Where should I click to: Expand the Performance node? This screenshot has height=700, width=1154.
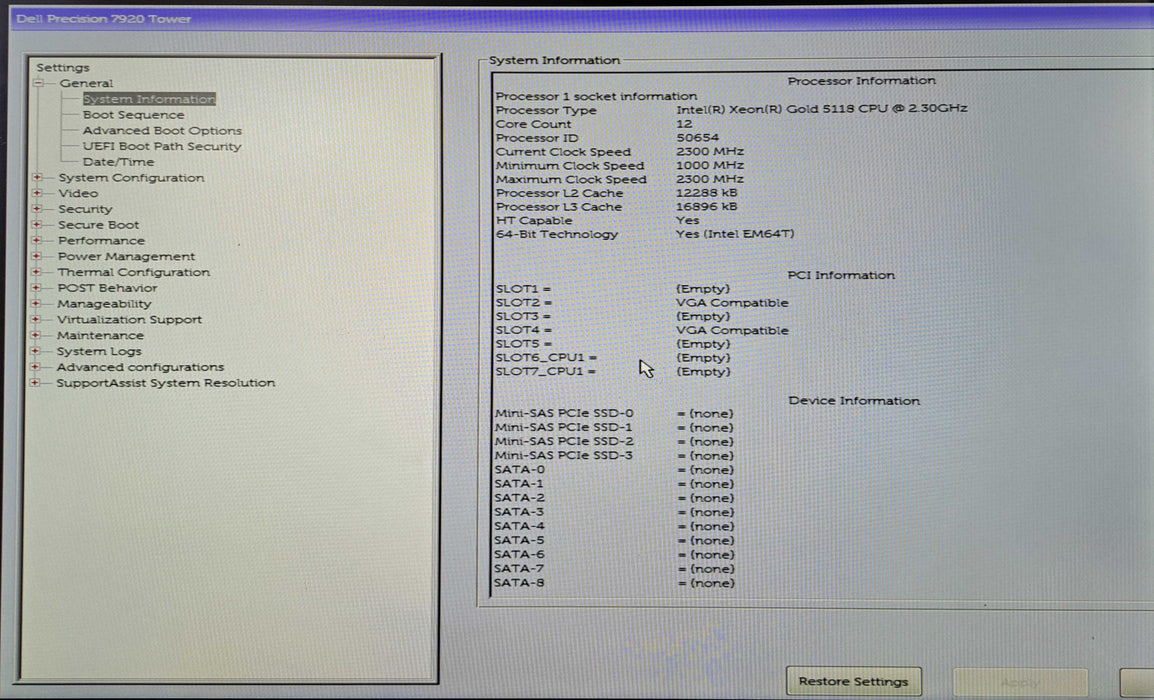[x=36, y=240]
